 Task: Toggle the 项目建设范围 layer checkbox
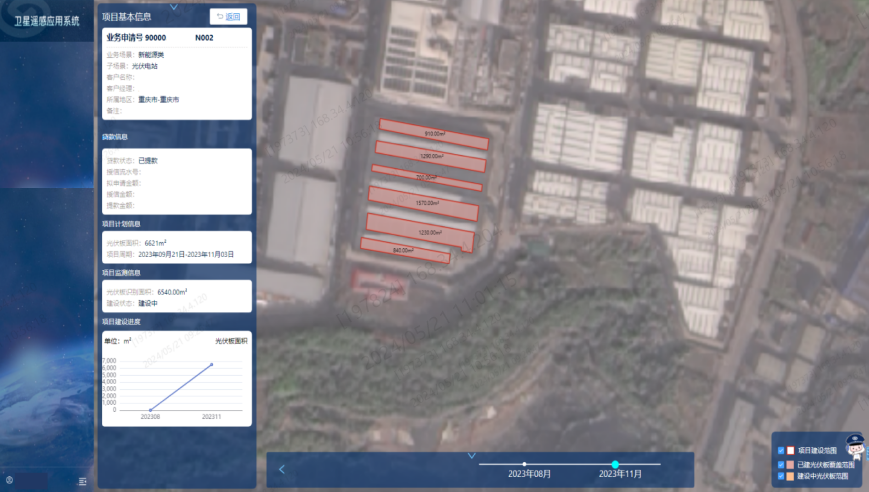click(x=781, y=451)
